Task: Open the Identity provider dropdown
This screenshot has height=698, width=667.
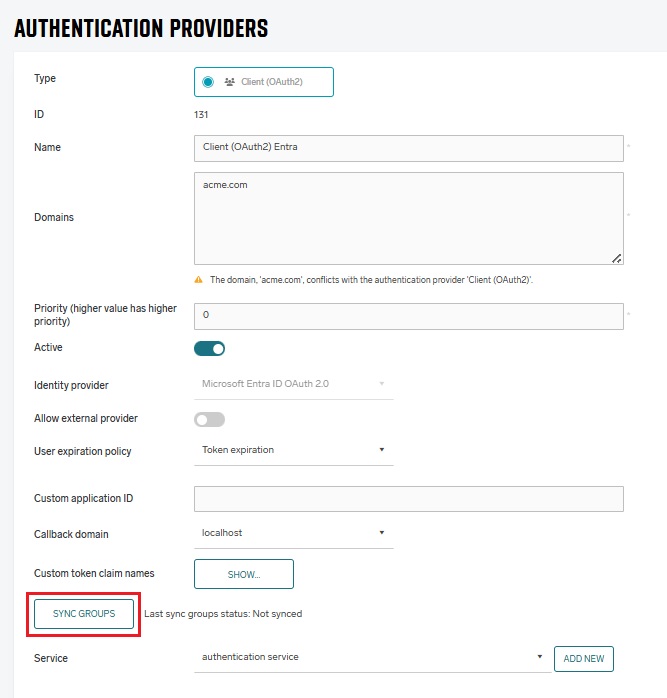Action: [293, 384]
